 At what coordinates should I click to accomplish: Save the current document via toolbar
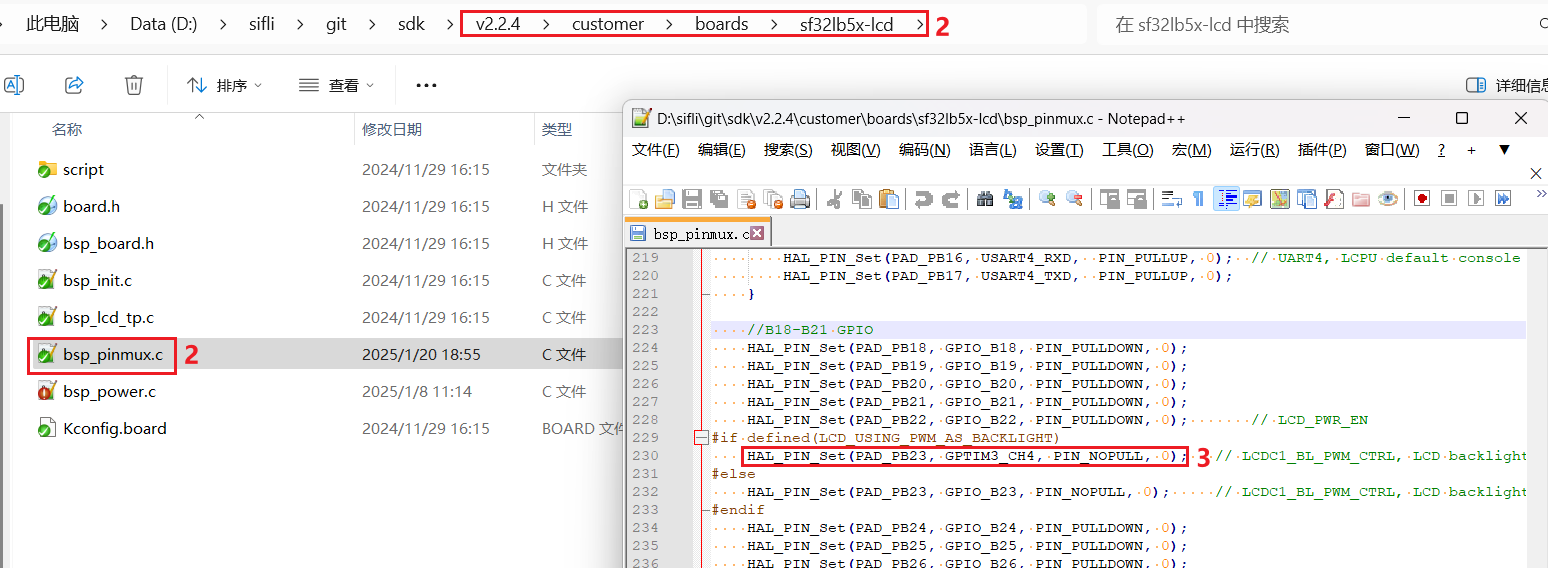(x=692, y=199)
